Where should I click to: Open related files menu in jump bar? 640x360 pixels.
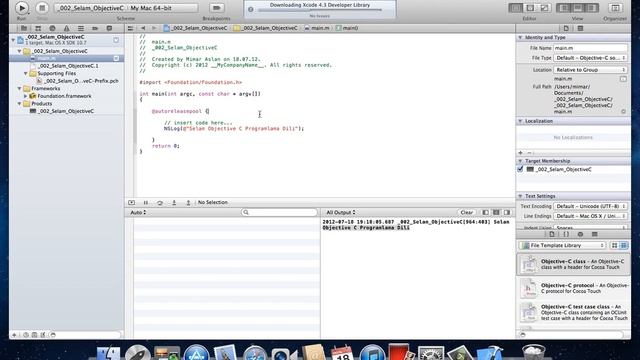point(130,28)
